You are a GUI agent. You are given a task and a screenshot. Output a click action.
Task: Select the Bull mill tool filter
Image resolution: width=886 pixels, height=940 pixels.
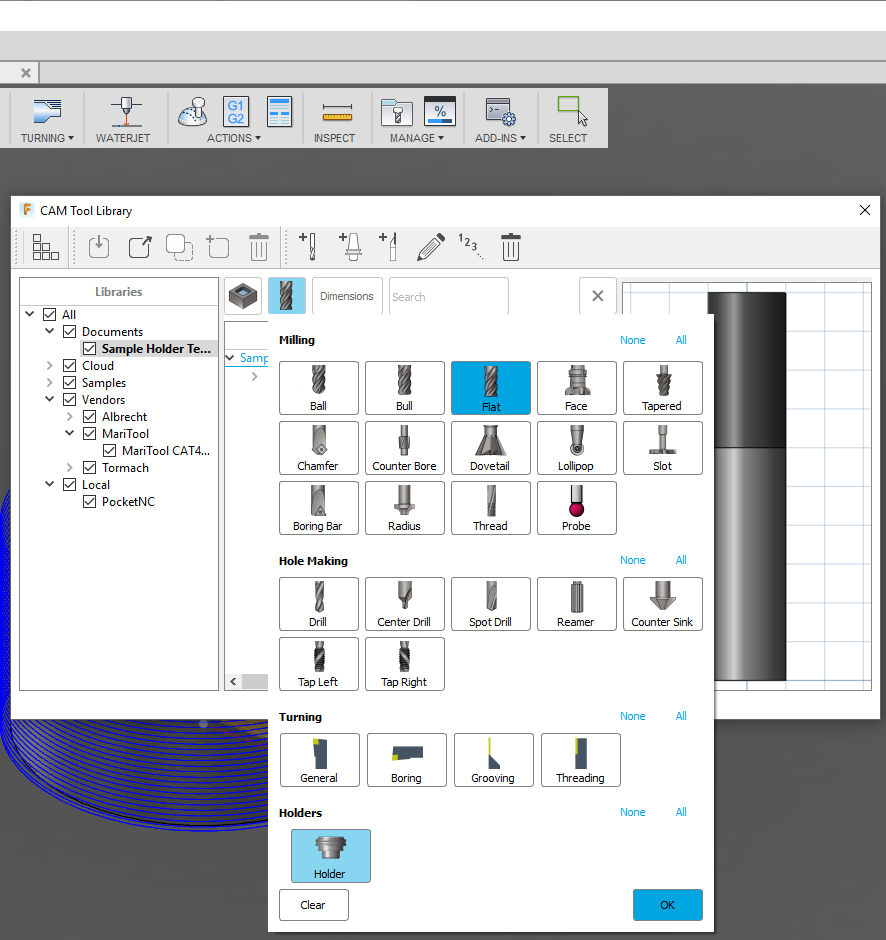(405, 388)
